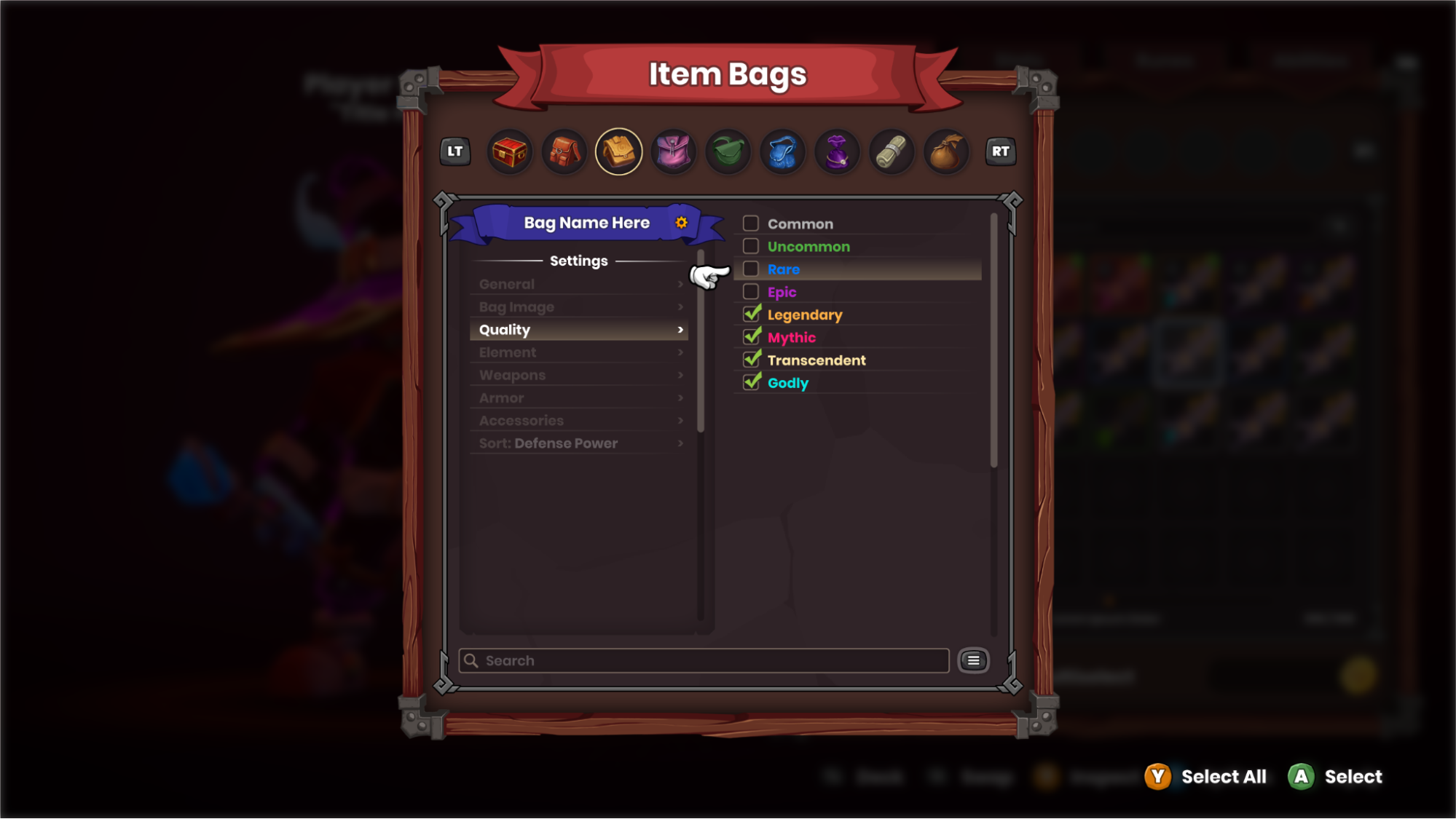Uncheck the Legendary quality checkbox
This screenshot has width=1456, height=819.
click(x=751, y=314)
